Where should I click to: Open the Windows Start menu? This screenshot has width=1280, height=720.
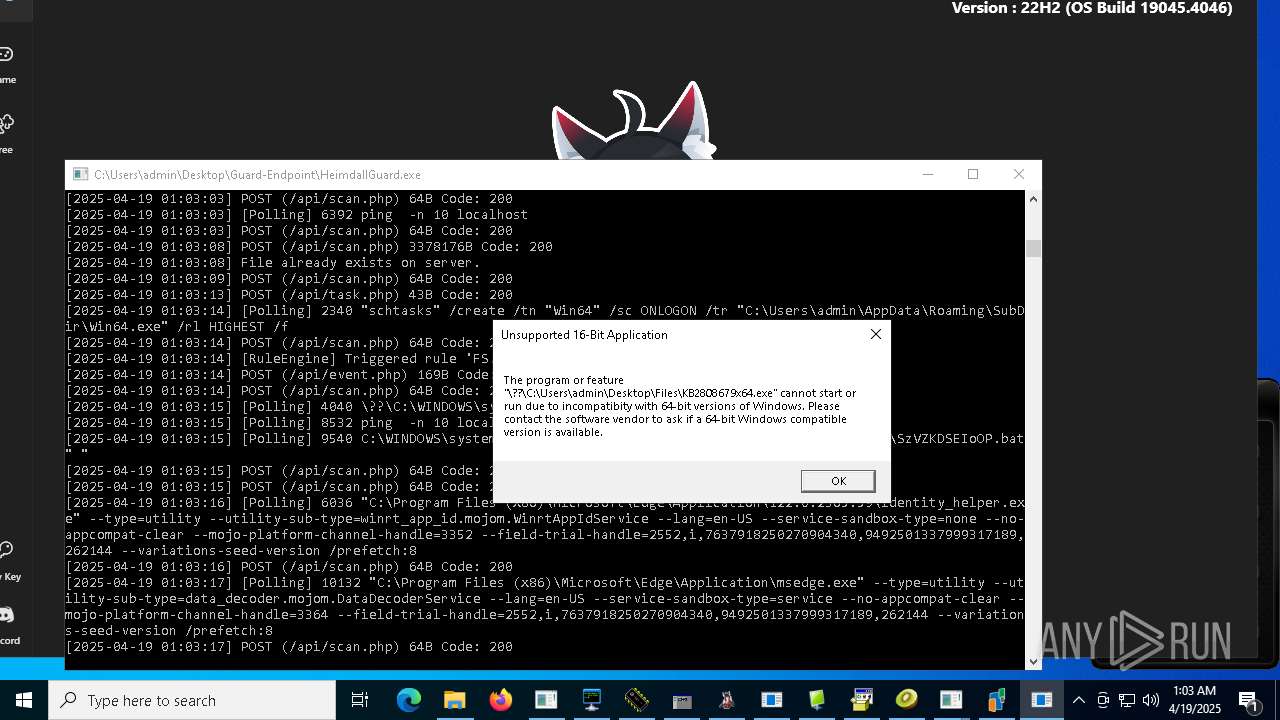point(24,700)
